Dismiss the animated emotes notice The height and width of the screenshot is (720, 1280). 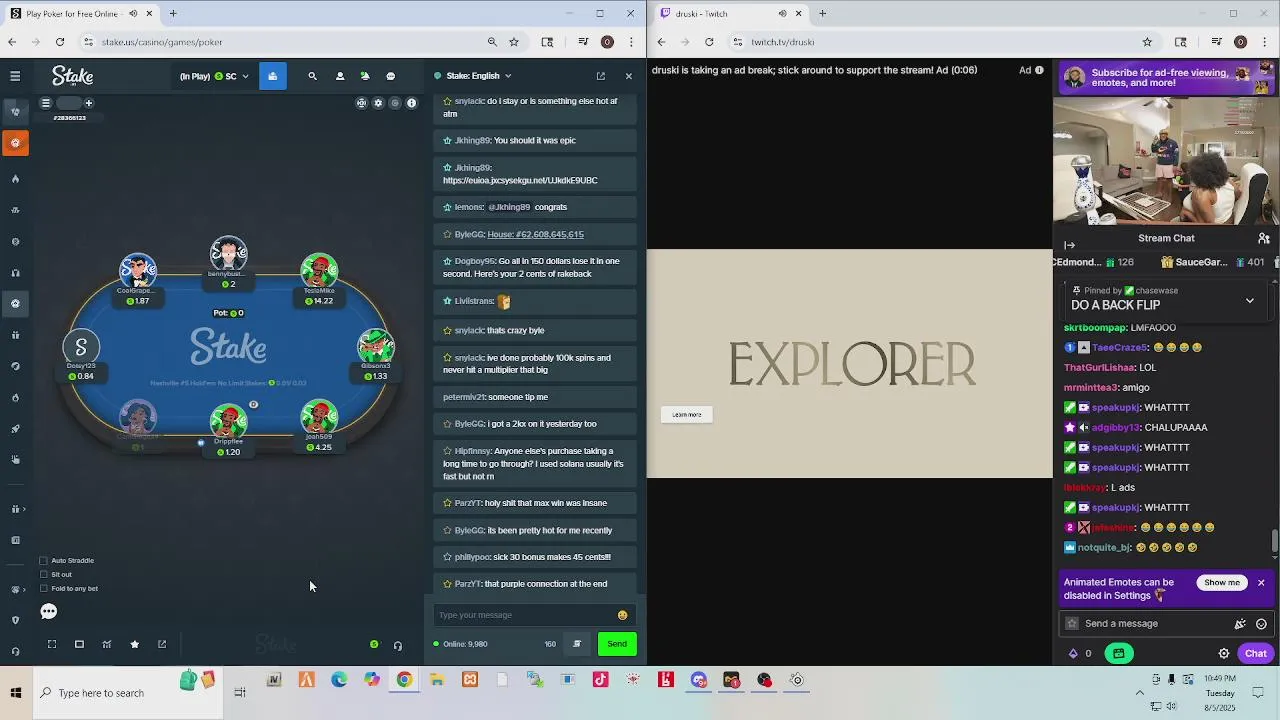(x=1261, y=582)
